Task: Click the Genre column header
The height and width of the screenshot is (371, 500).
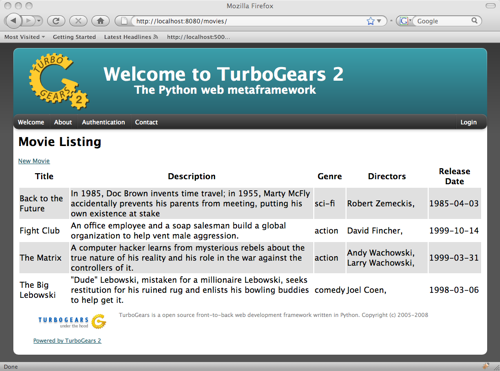Action: tap(329, 176)
